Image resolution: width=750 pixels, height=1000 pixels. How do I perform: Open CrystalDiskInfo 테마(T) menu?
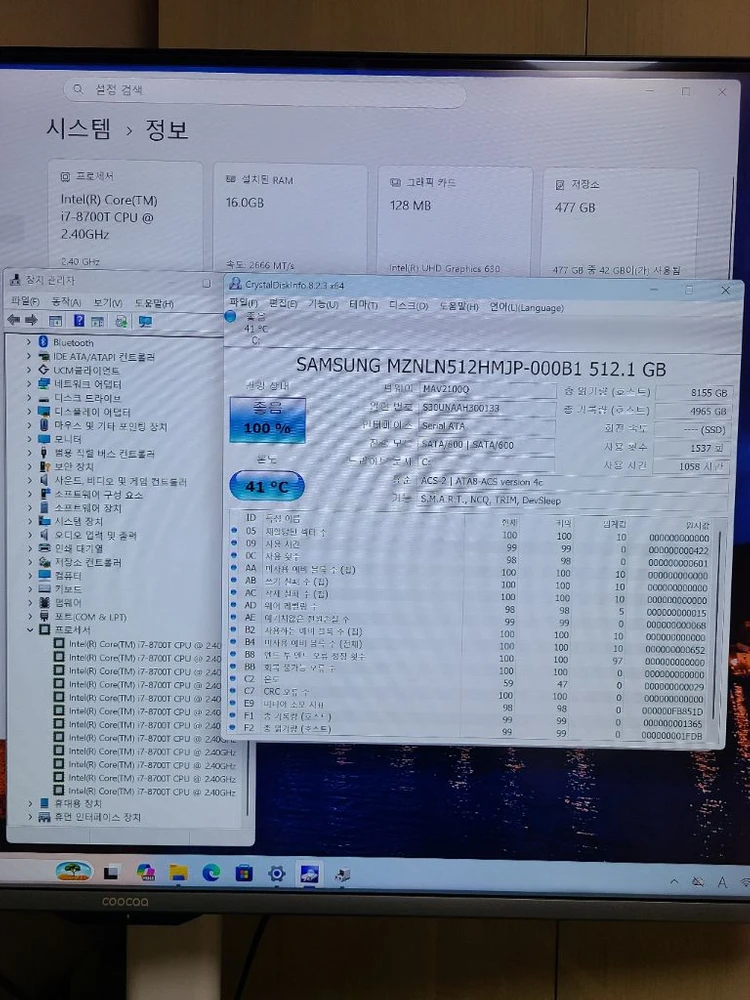tap(363, 305)
